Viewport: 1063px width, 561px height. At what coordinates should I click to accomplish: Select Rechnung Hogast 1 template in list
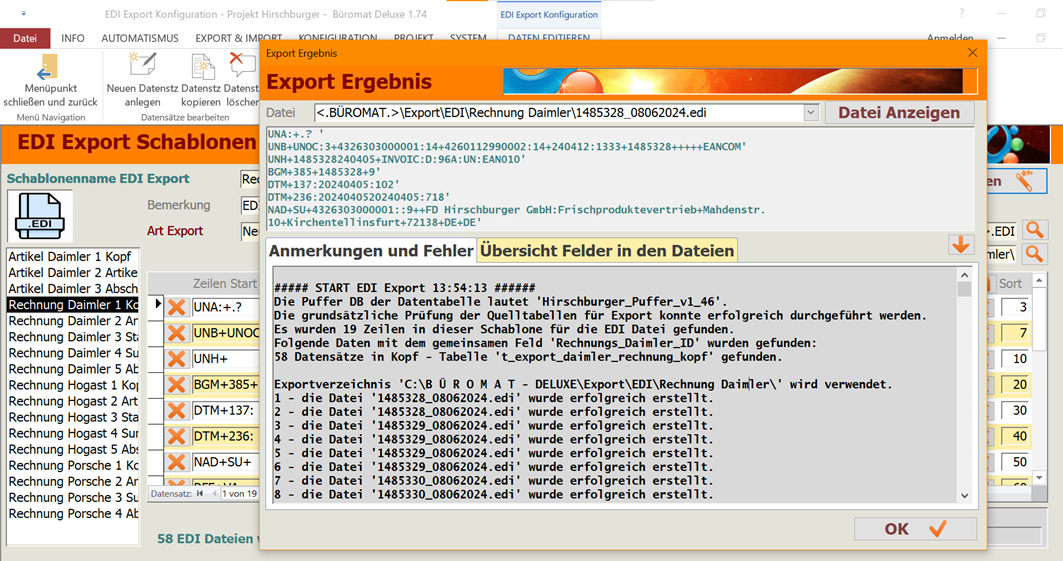coord(73,385)
